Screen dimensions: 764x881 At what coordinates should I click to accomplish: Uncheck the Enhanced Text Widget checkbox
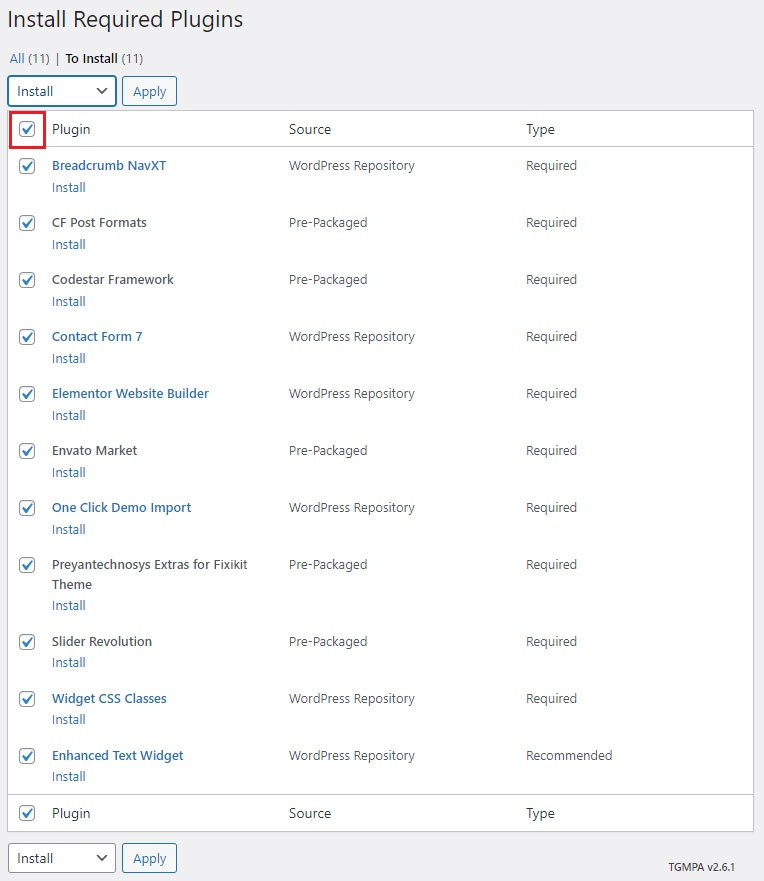[x=27, y=756]
